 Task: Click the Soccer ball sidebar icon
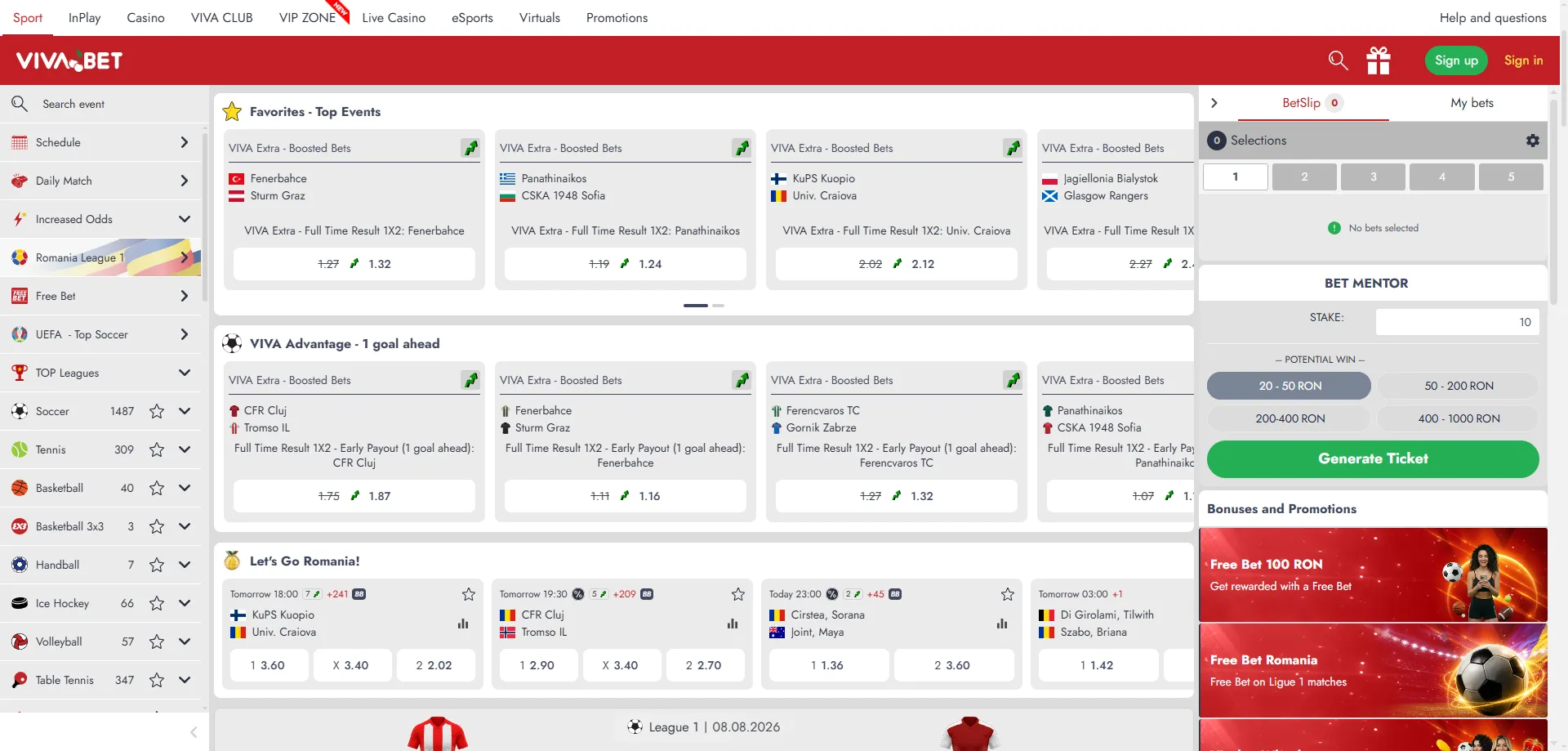(x=20, y=411)
